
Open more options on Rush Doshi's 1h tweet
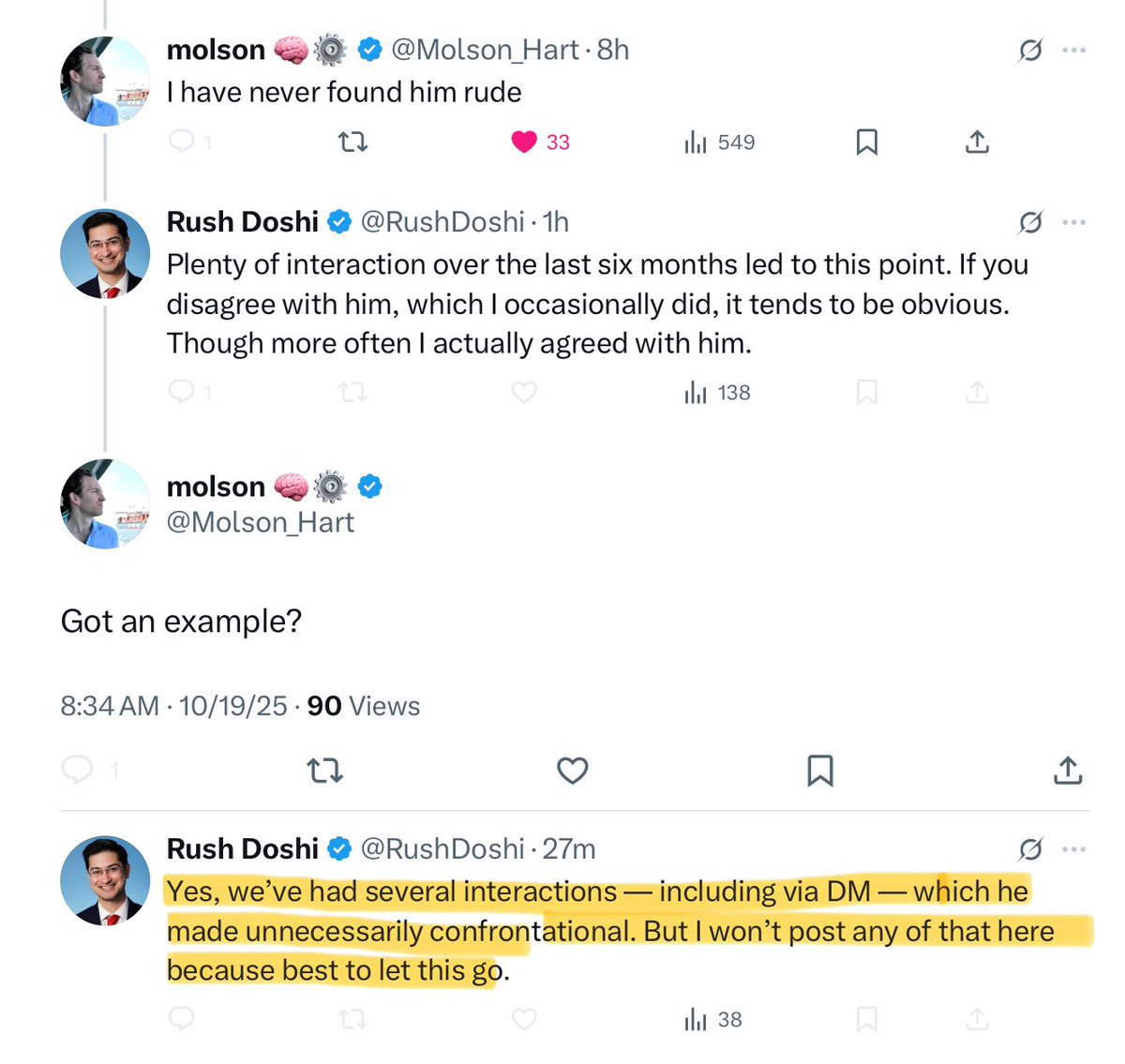click(1074, 222)
